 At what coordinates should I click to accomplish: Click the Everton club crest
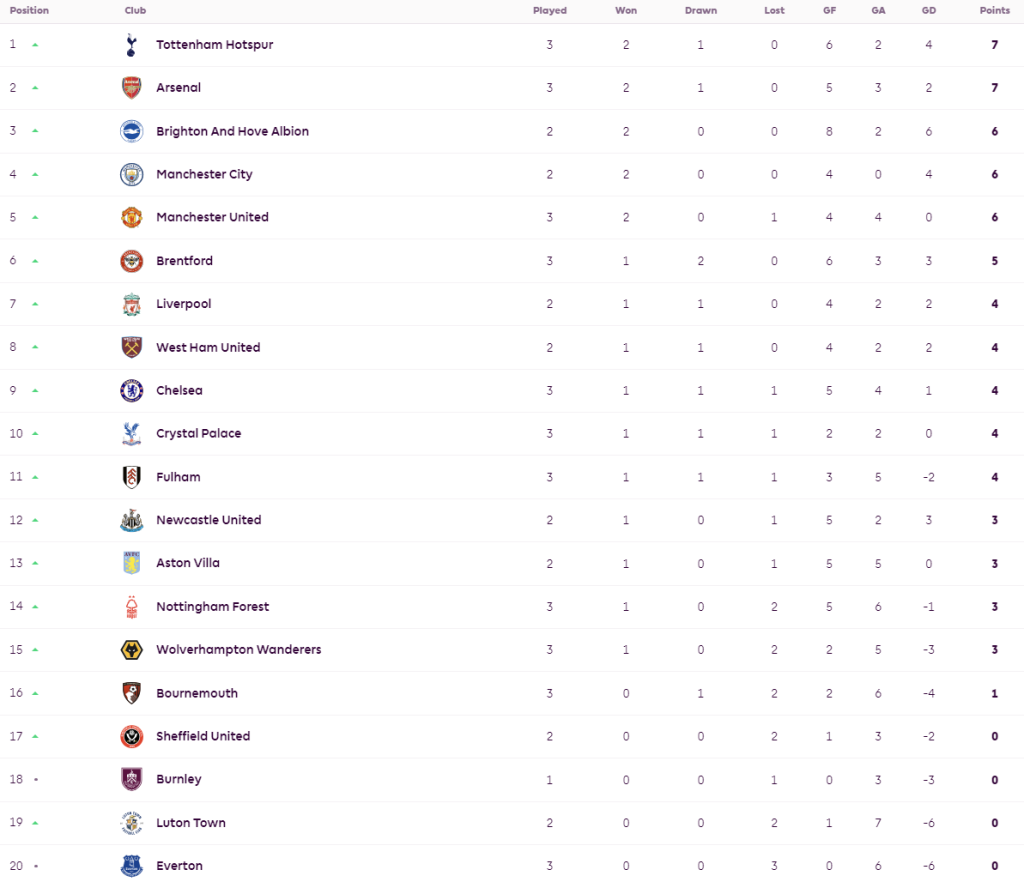[x=131, y=866]
